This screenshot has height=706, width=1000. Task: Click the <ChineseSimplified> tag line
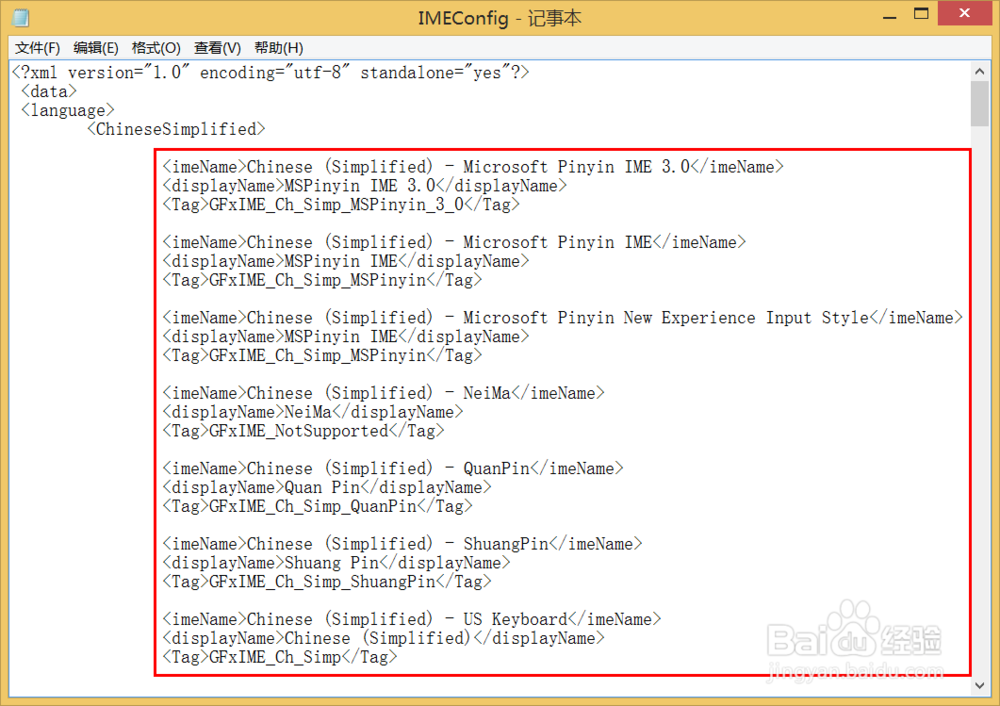[176, 129]
